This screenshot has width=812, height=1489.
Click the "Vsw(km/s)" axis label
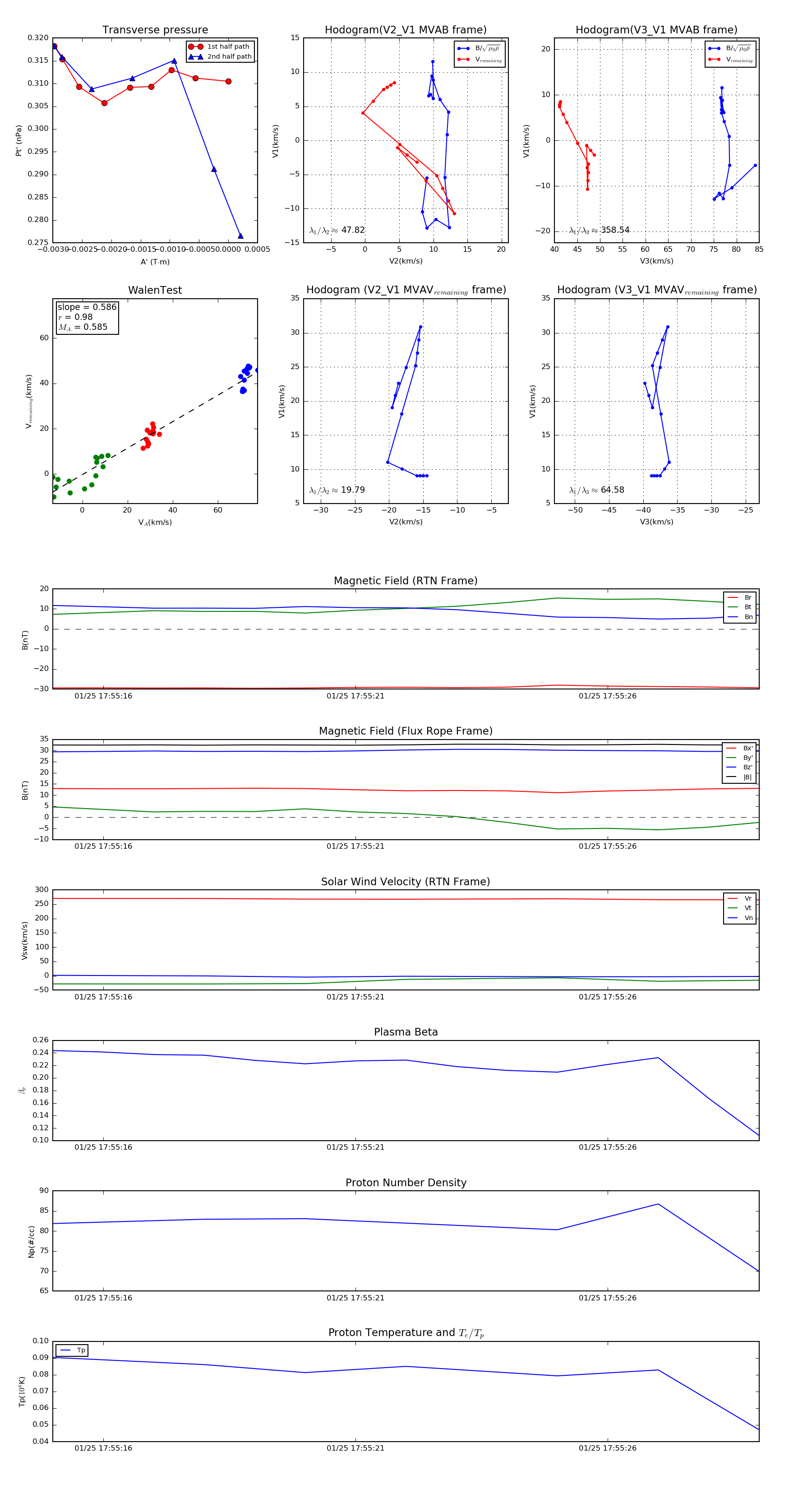click(24, 940)
